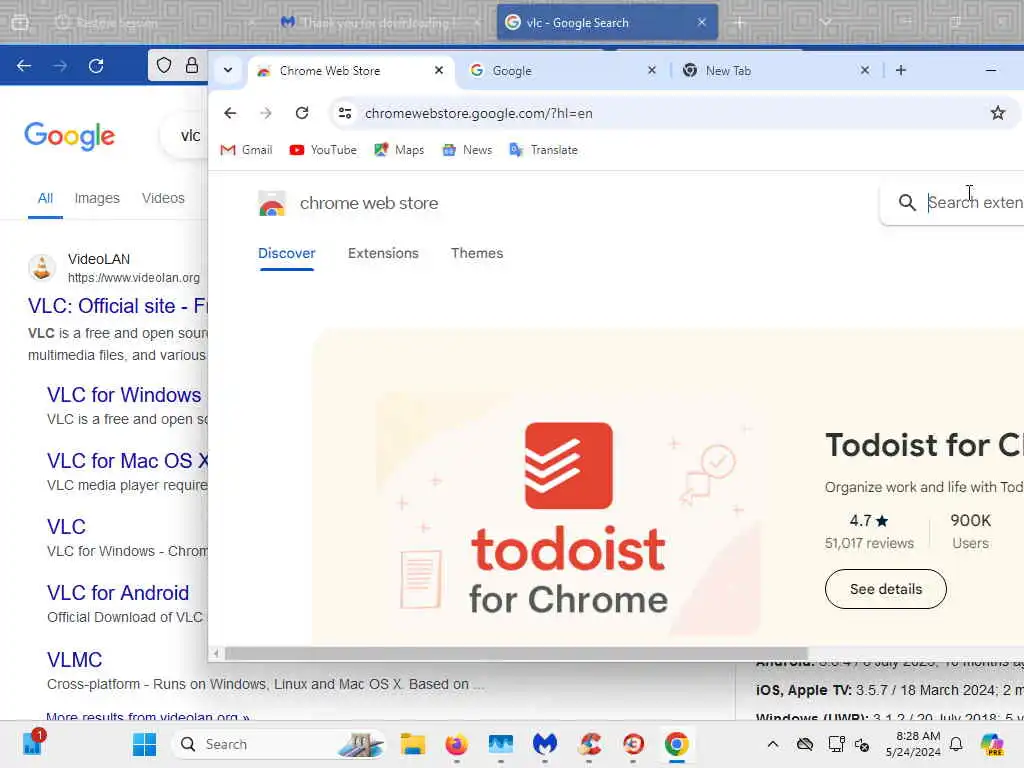Screen dimensions: 1024x768
Task: Close the New Tab tab
Action: tap(865, 70)
